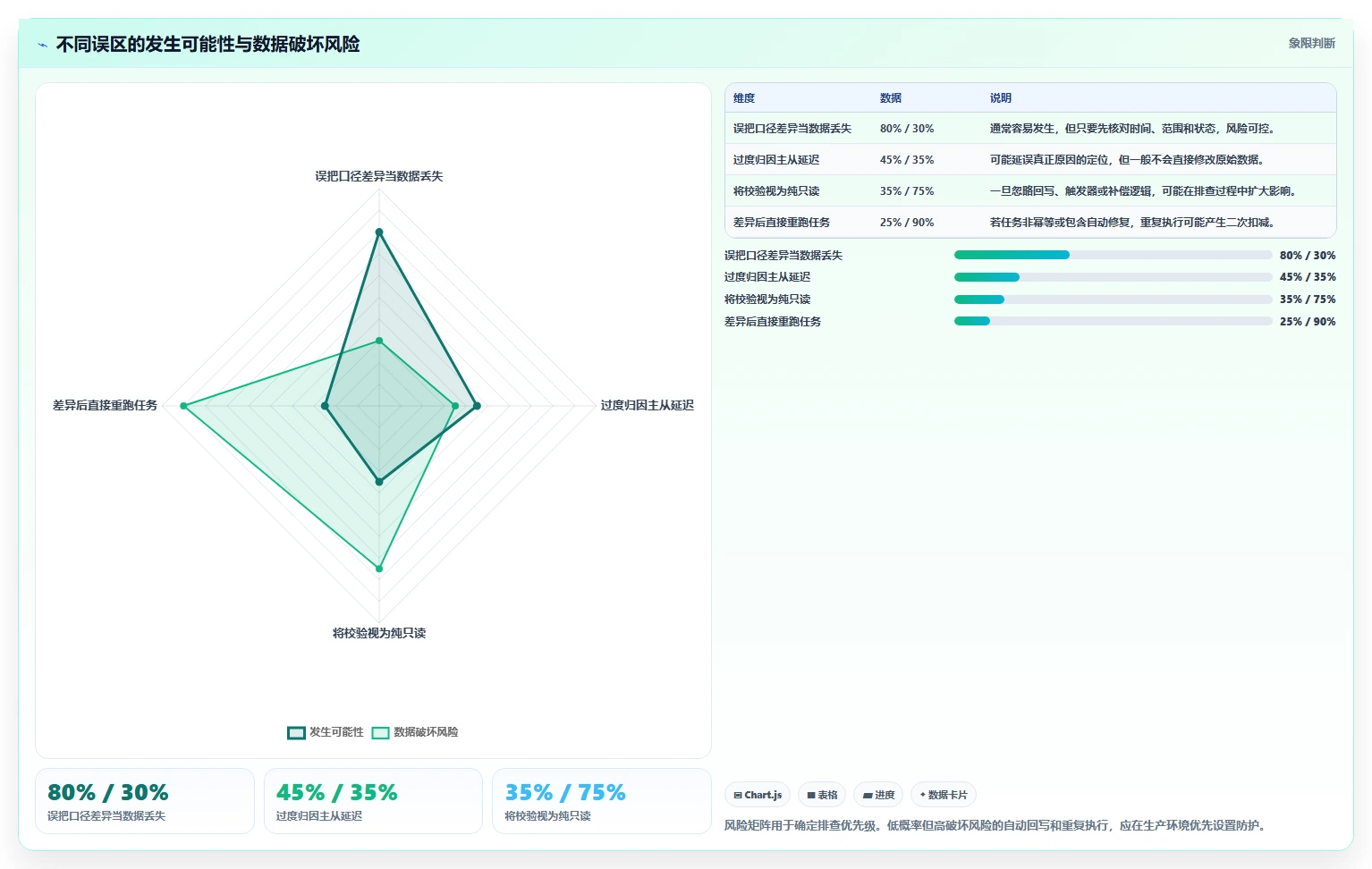Click the footer note starting 风险矩阵用于确定
Viewport: 1372px width, 869px height.
click(x=997, y=825)
